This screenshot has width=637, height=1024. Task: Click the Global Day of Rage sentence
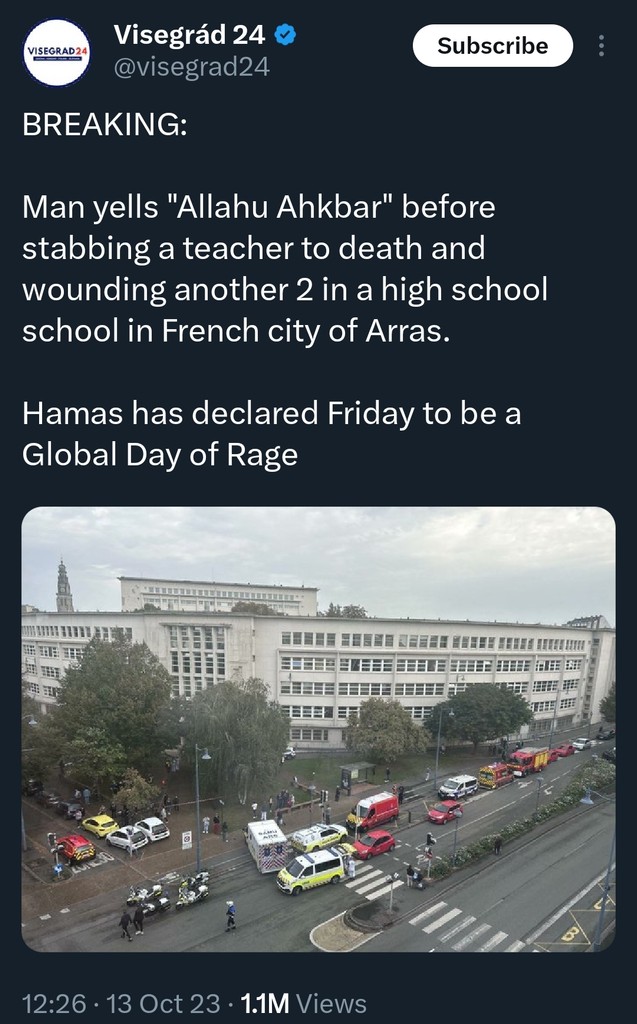point(271,434)
